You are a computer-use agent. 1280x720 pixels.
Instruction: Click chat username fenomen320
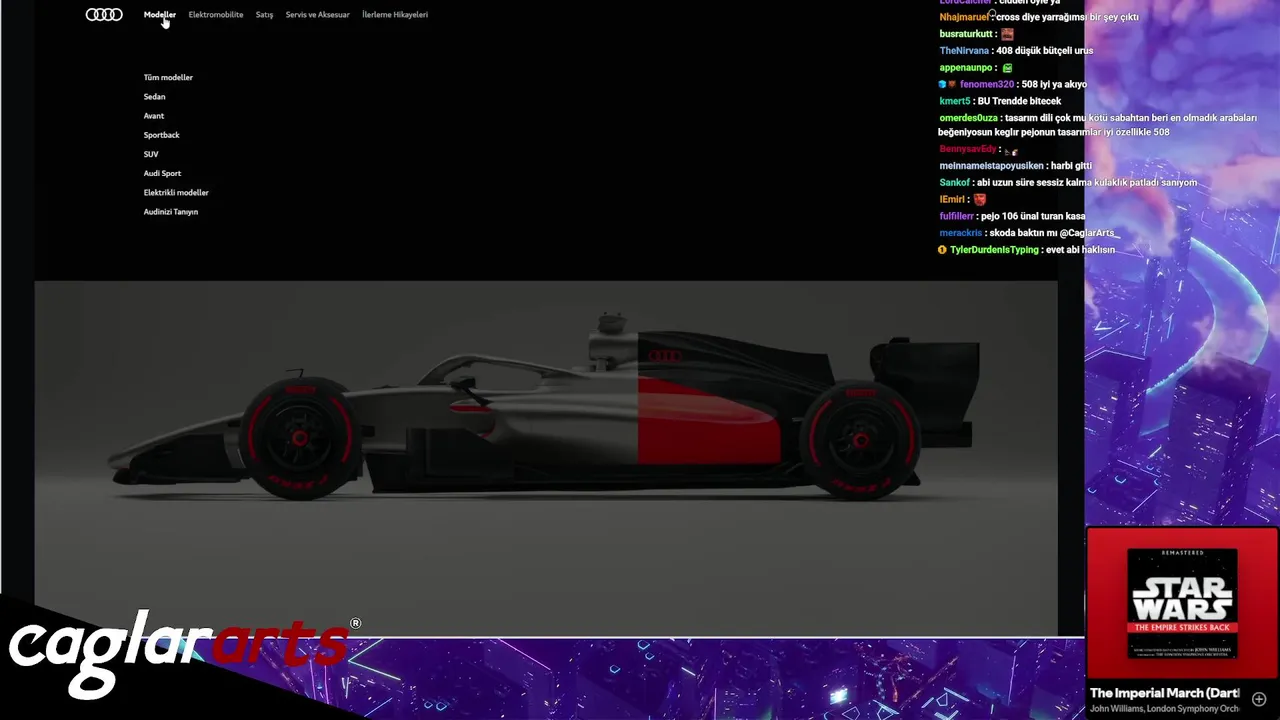pos(987,84)
